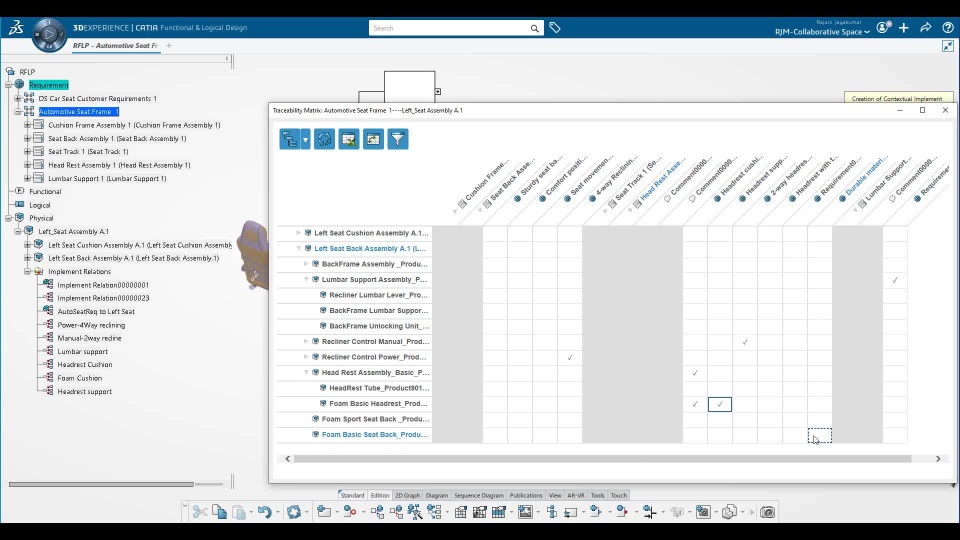Click the camera capture icon in bottom toolbar
Image resolution: width=960 pixels, height=540 pixels.
pyautogui.click(x=767, y=512)
